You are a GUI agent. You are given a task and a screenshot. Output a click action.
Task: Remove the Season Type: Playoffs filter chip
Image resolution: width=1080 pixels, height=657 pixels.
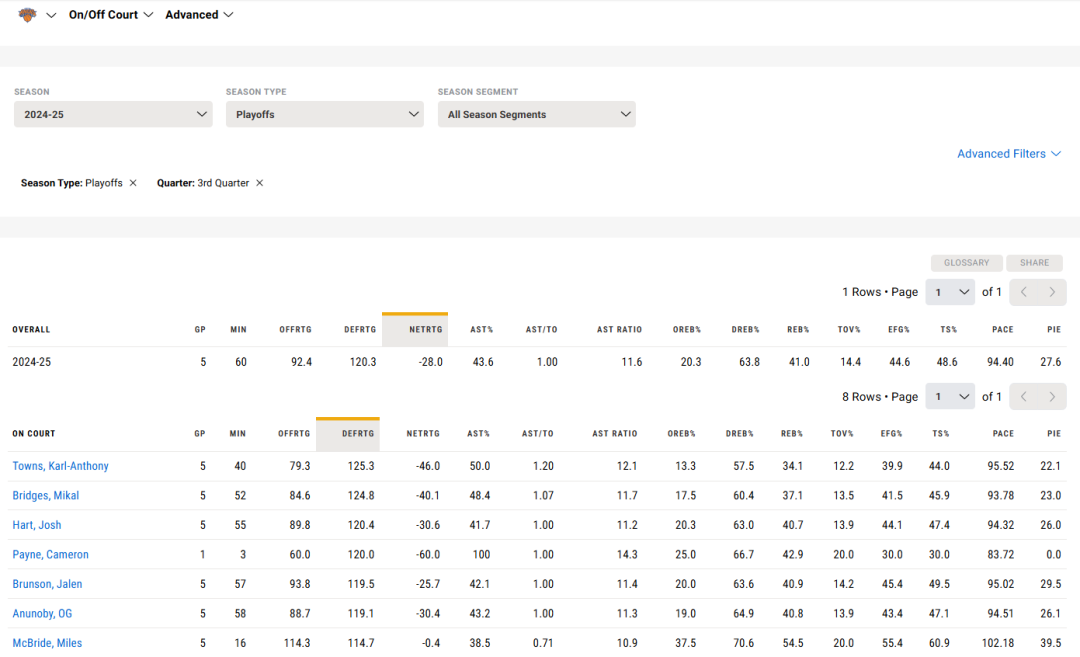[133, 183]
